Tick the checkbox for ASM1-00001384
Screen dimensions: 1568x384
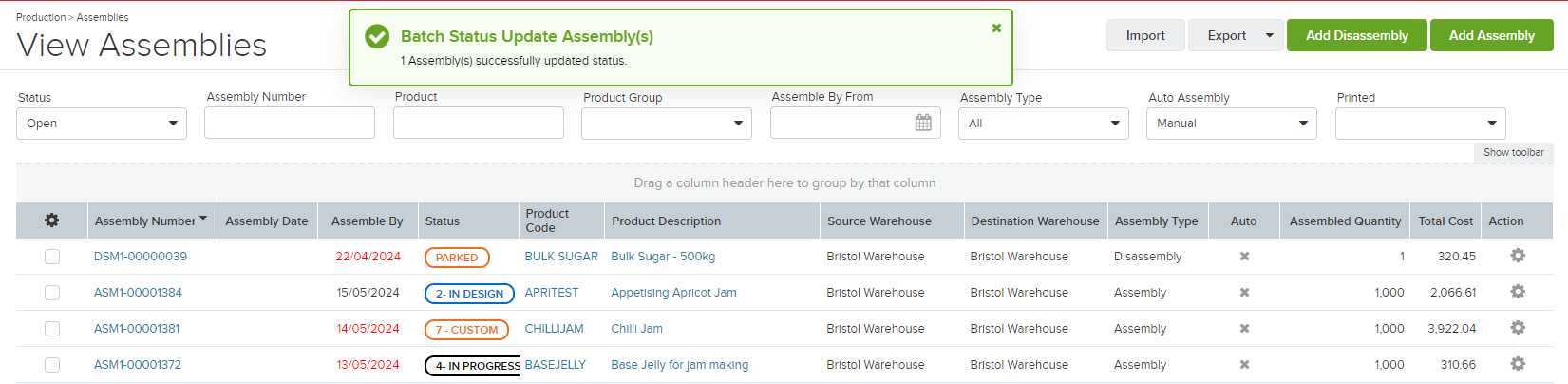point(52,293)
